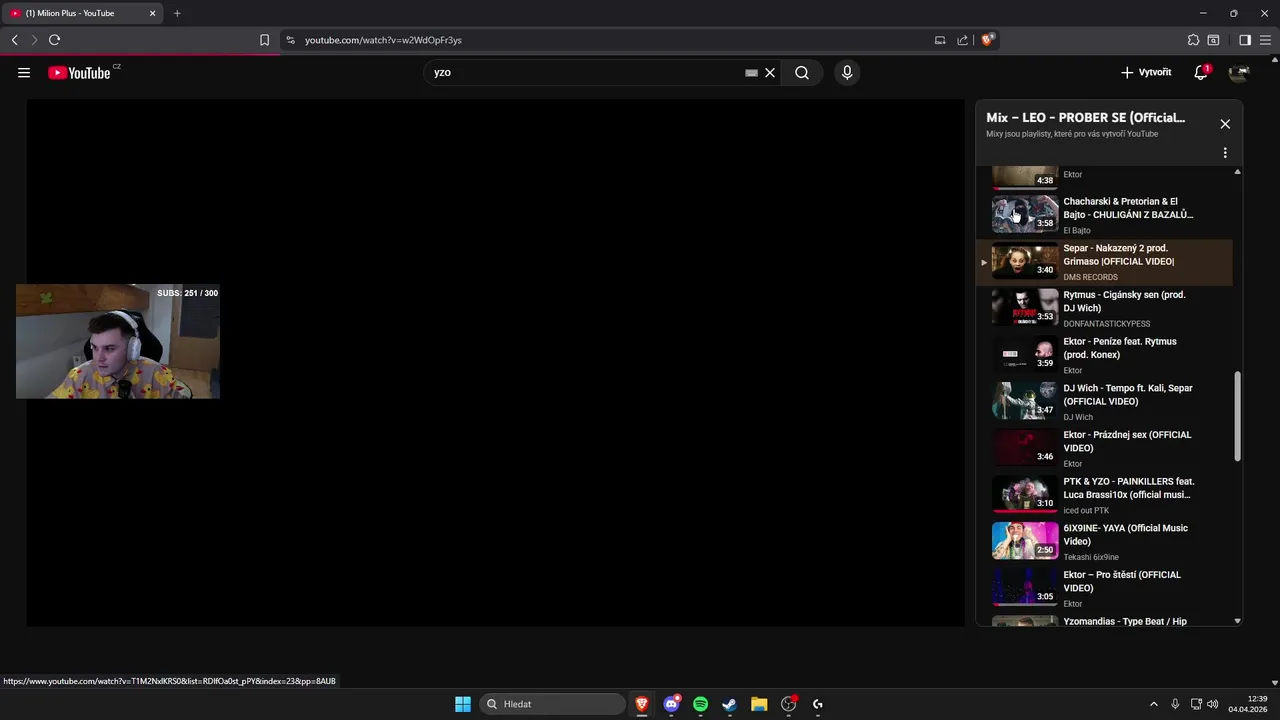The height and width of the screenshot is (720, 1280).
Task: Clear the search query with X
Action: pyautogui.click(x=770, y=73)
